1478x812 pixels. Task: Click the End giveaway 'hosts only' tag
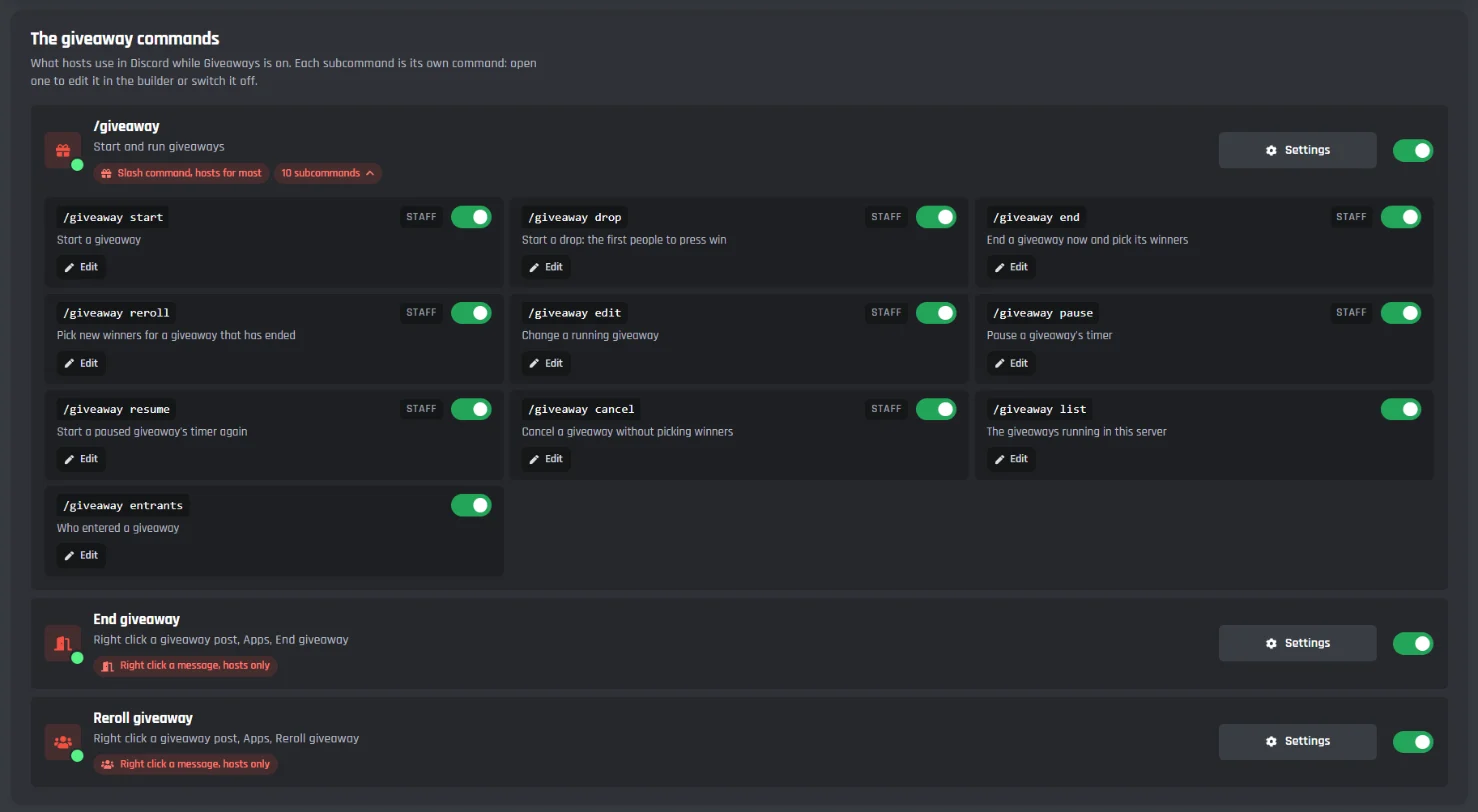coord(186,665)
